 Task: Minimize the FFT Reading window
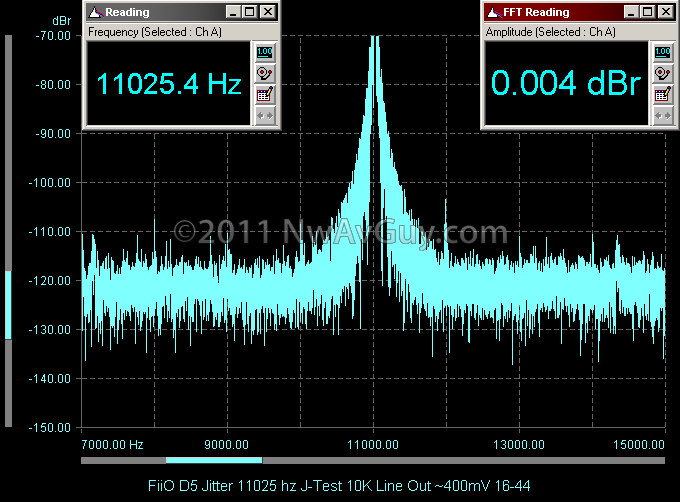click(631, 12)
